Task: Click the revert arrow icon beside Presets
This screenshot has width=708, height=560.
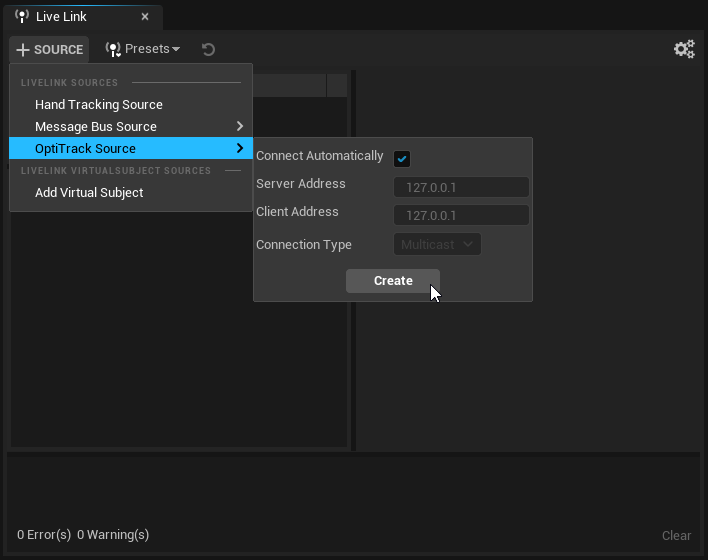Action: tap(208, 49)
